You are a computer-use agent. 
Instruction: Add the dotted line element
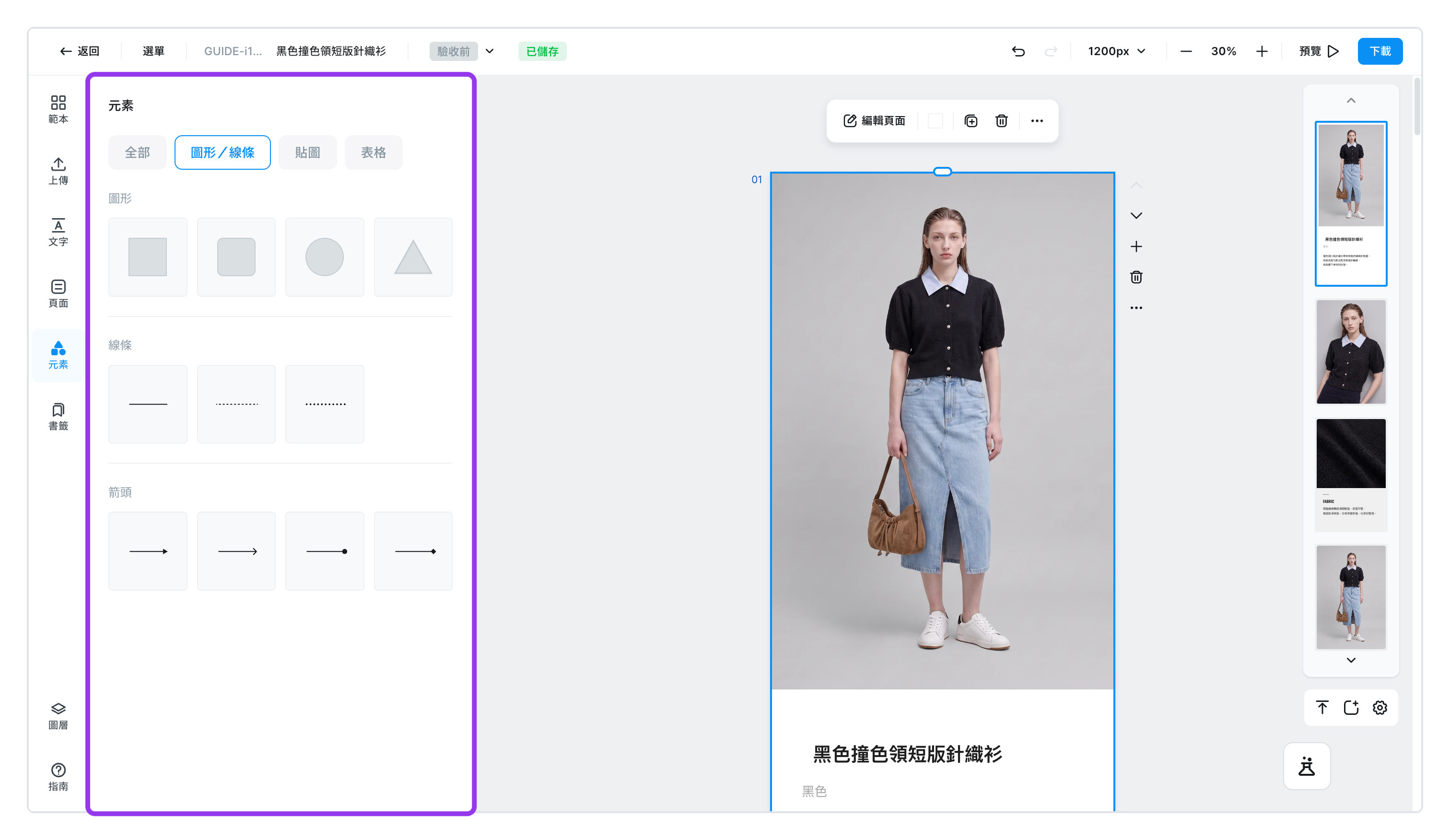pyautogui.click(x=325, y=404)
